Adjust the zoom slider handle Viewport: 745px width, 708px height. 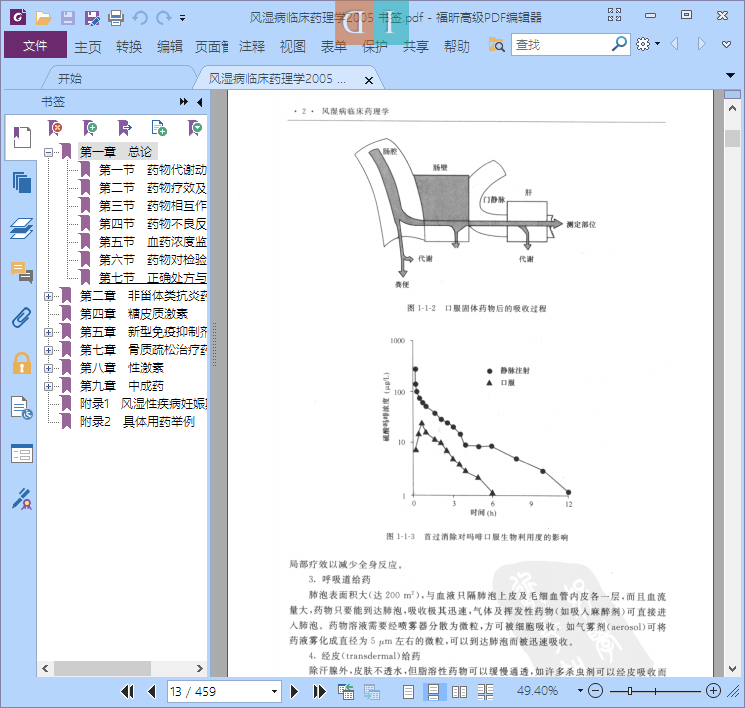click(630, 691)
